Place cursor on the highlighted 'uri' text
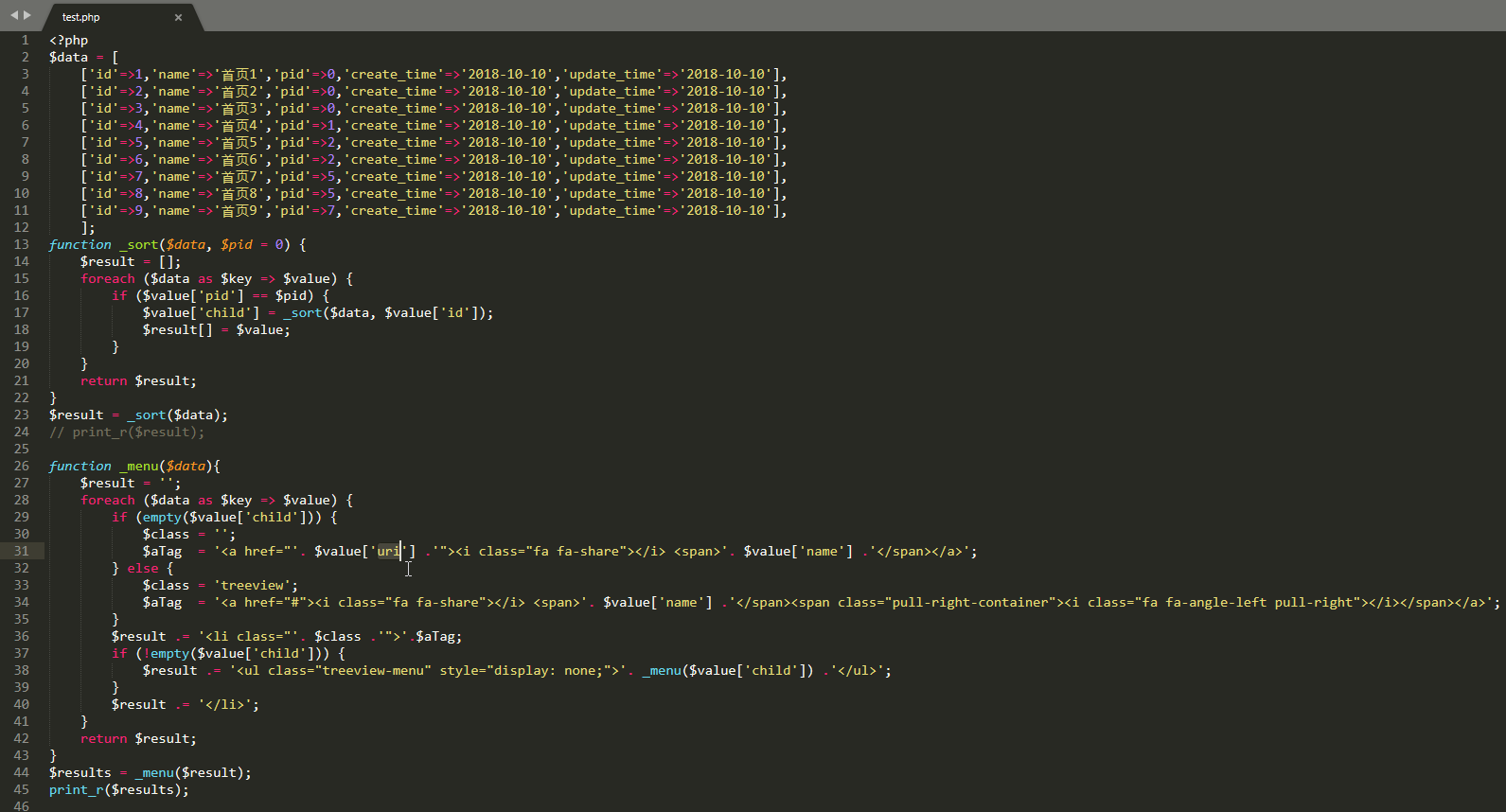This screenshot has height=812, width=1506. pyautogui.click(x=388, y=551)
